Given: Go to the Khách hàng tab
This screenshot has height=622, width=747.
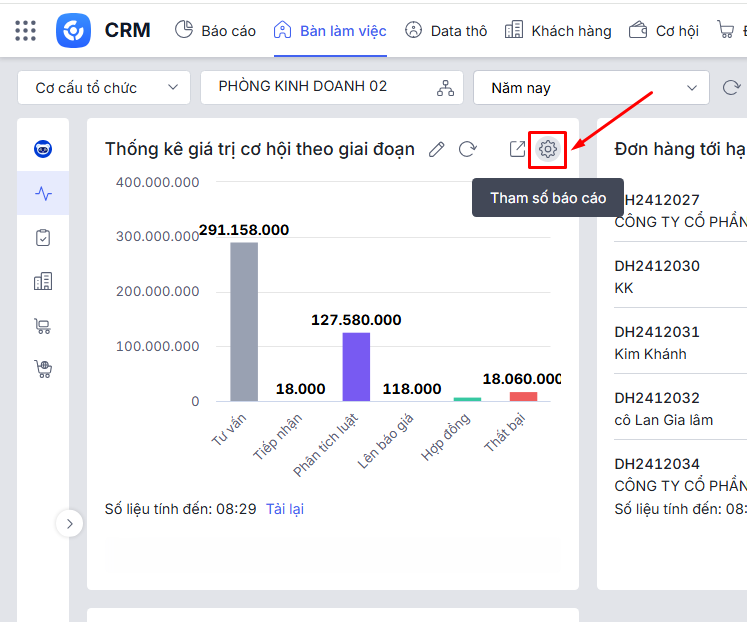Looking at the screenshot, I should coord(558,30).
